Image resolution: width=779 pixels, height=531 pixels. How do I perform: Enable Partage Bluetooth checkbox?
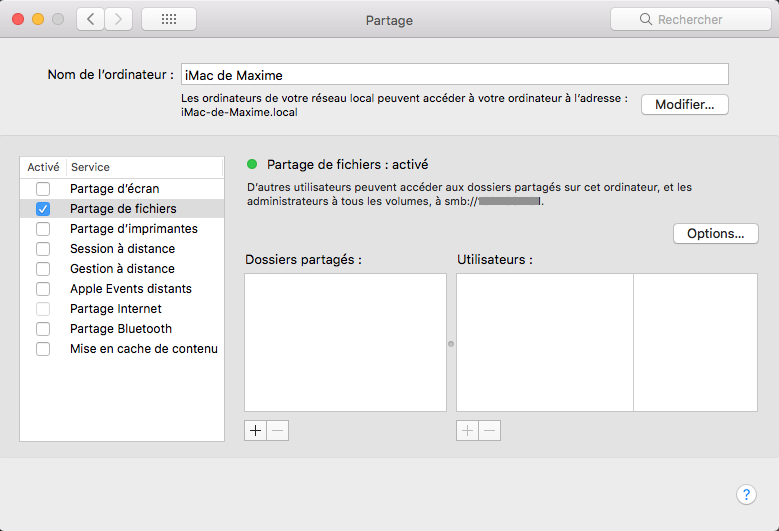coord(43,329)
